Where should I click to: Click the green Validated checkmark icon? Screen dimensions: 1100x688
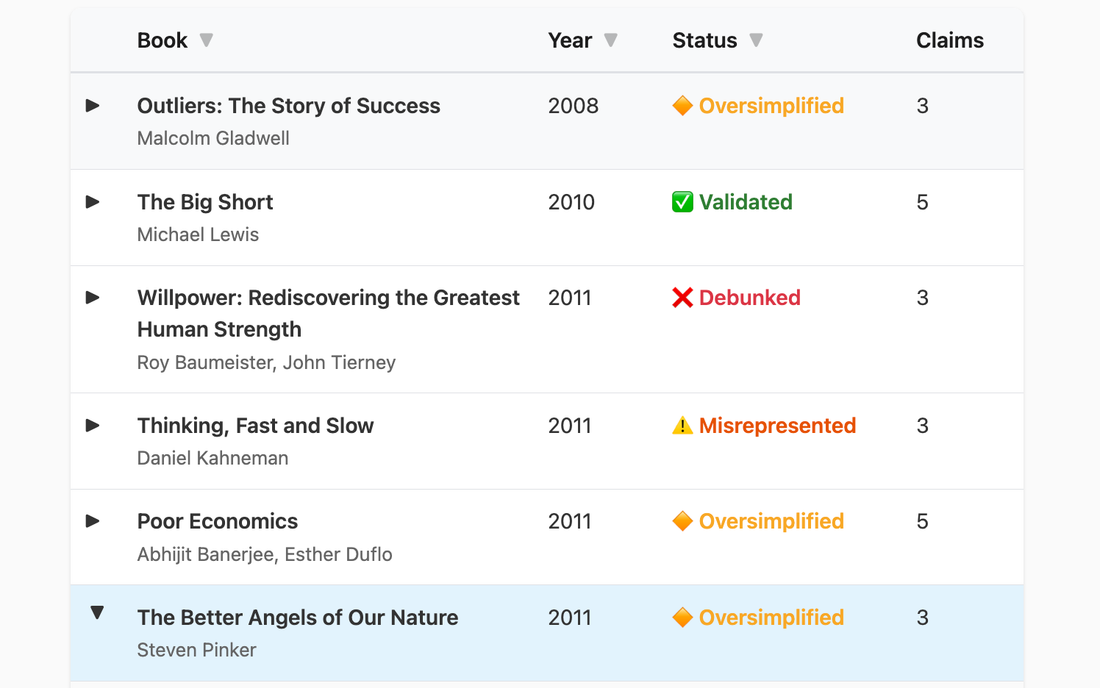pyautogui.click(x=682, y=202)
